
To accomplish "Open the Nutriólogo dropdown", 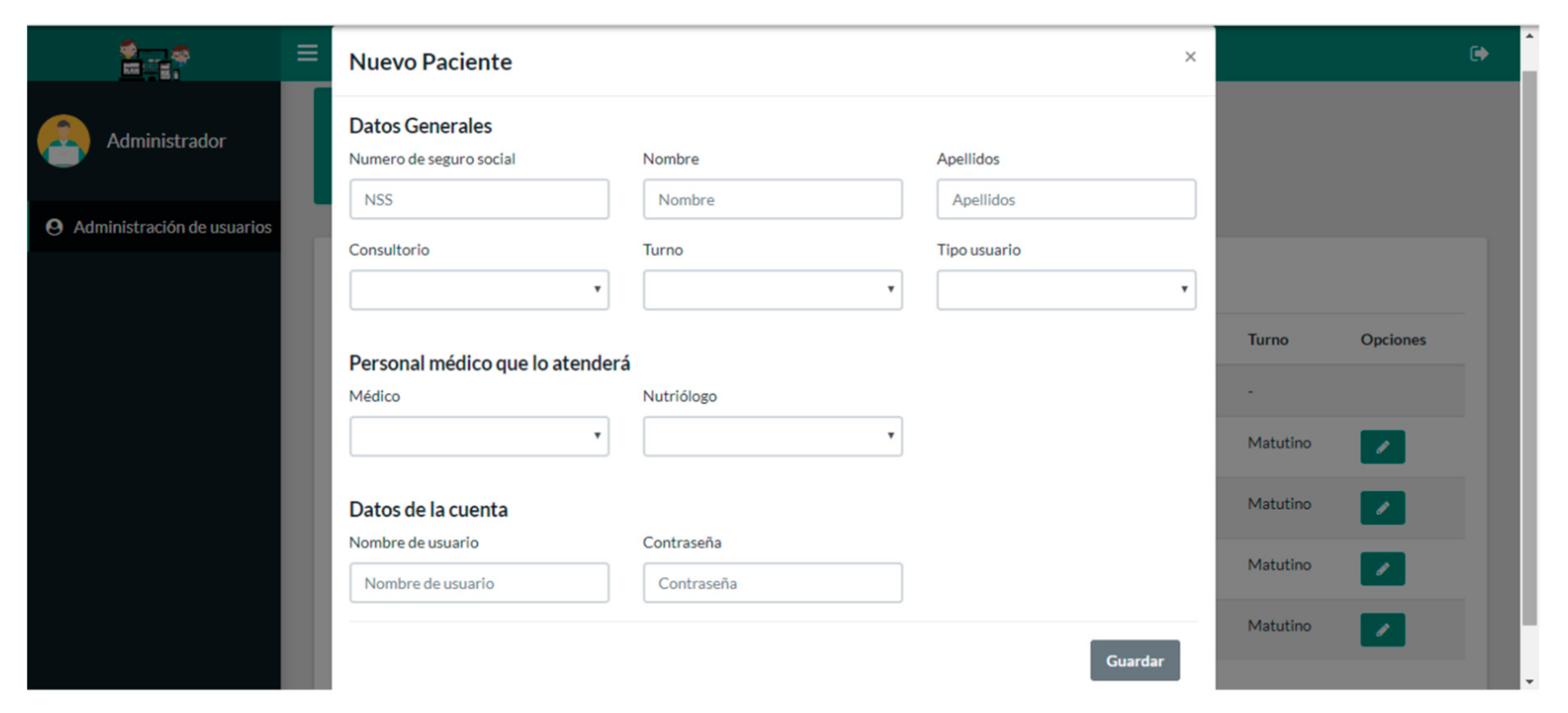I will tap(772, 436).
